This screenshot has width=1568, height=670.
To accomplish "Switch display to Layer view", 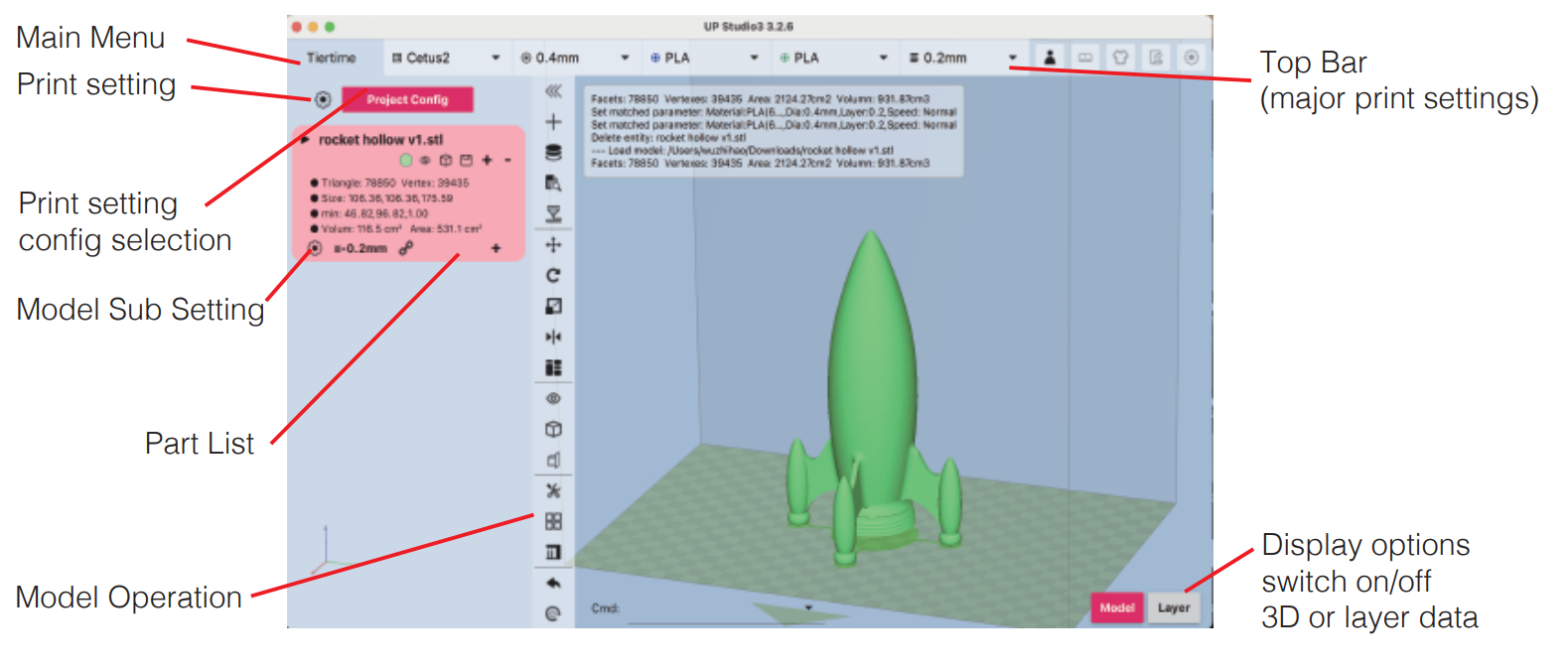I will click(1173, 607).
